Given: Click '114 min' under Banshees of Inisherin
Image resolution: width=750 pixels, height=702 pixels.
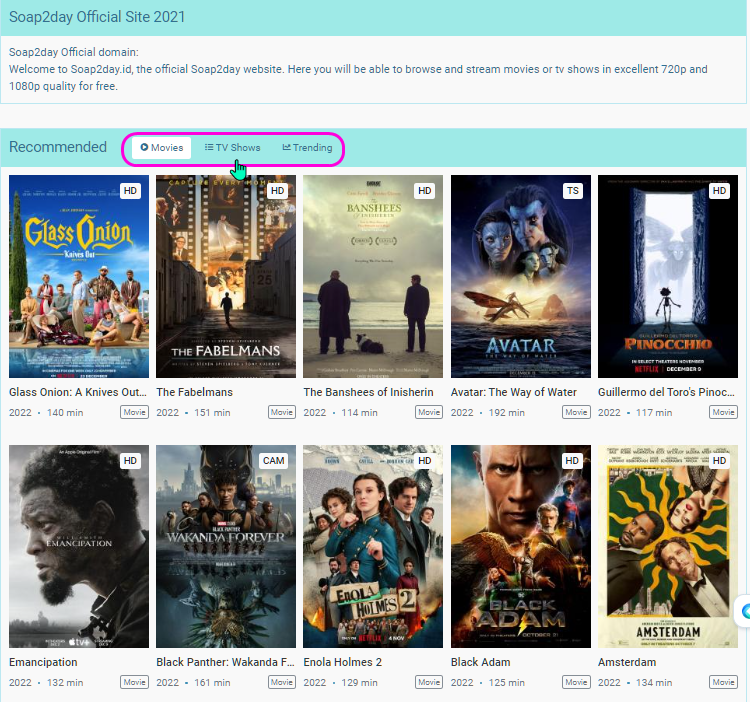Looking at the screenshot, I should tap(359, 413).
